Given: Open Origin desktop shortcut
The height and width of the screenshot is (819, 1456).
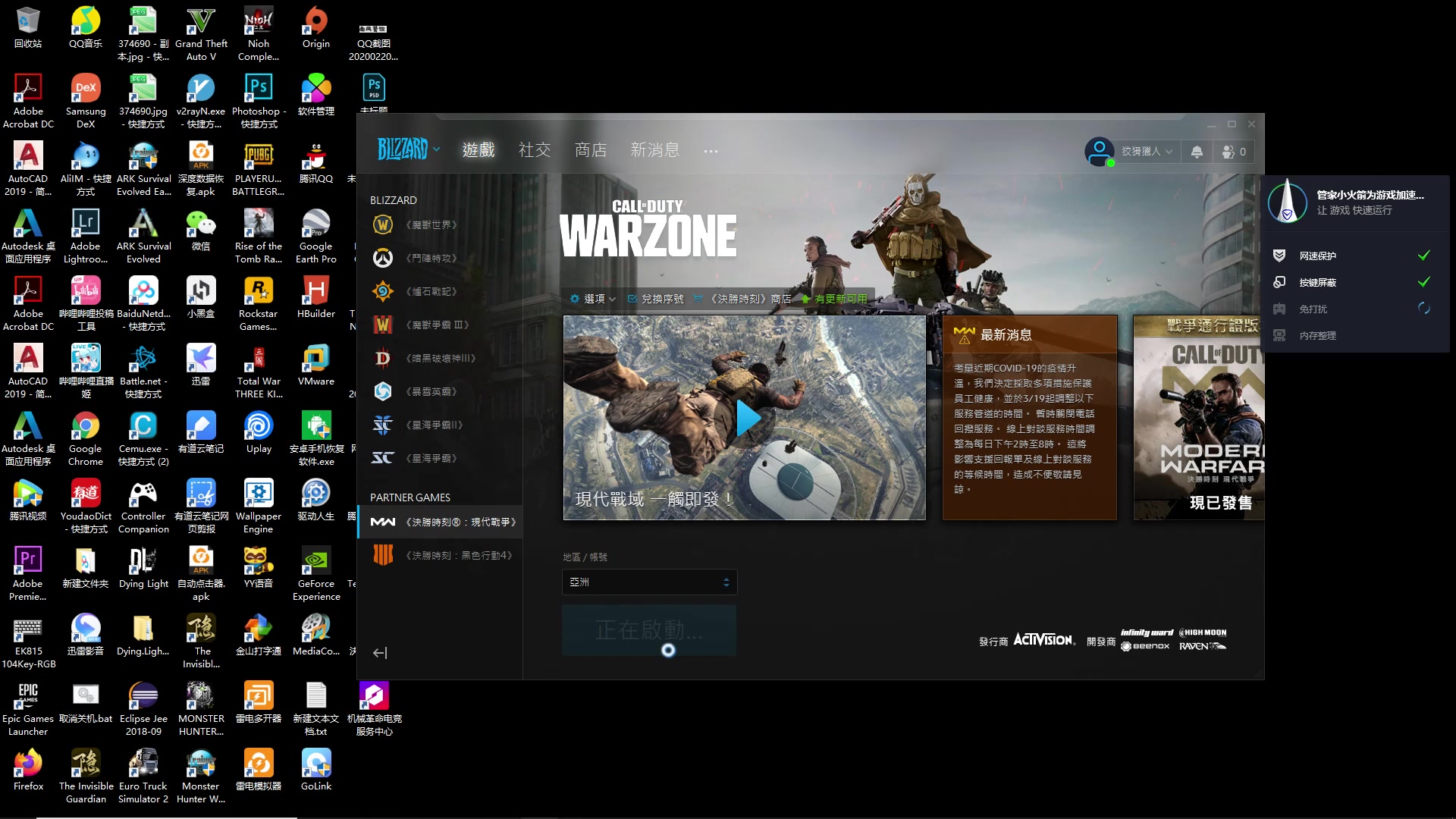Looking at the screenshot, I should tap(316, 28).
